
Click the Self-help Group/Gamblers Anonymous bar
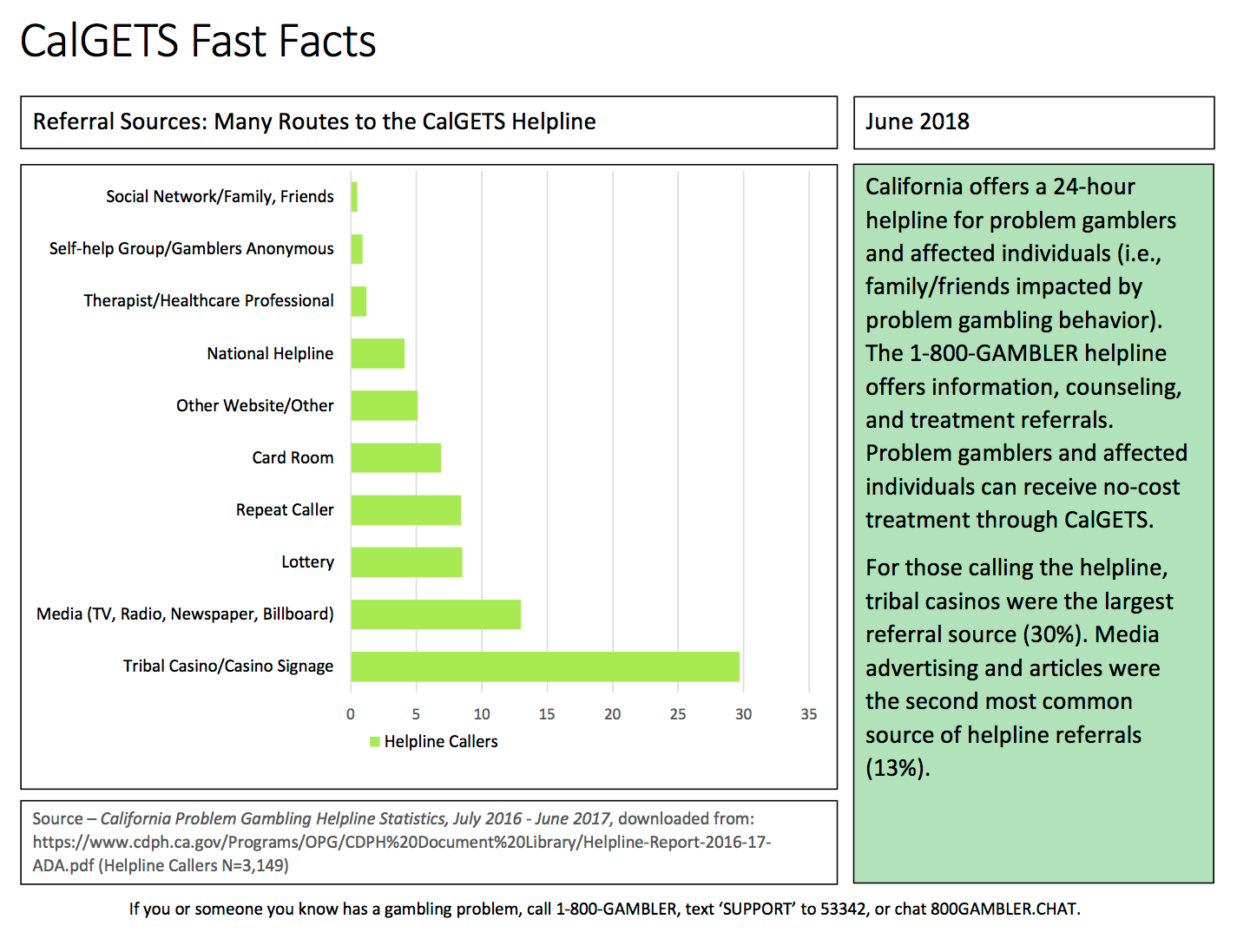tap(357, 249)
